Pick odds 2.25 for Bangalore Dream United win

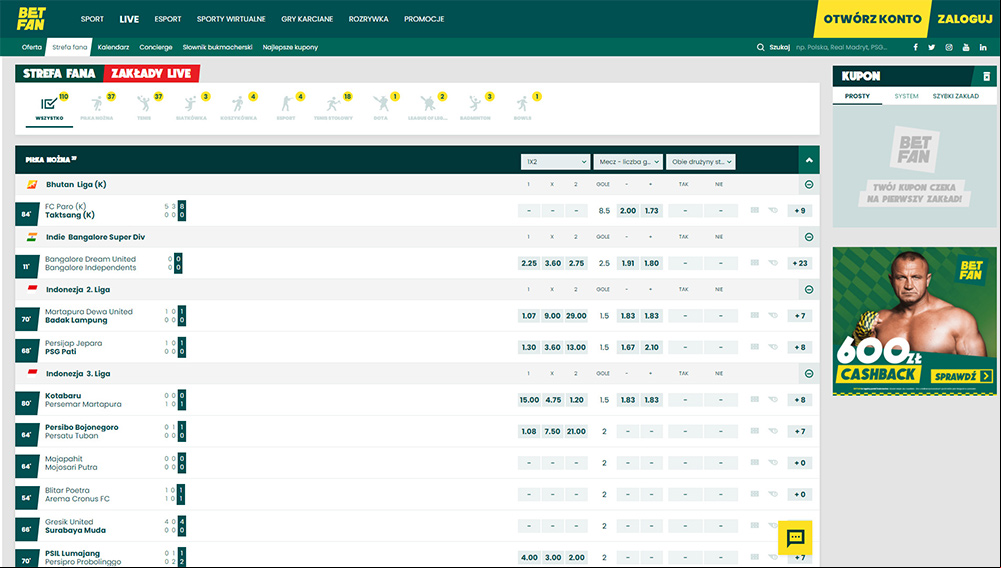pos(529,263)
